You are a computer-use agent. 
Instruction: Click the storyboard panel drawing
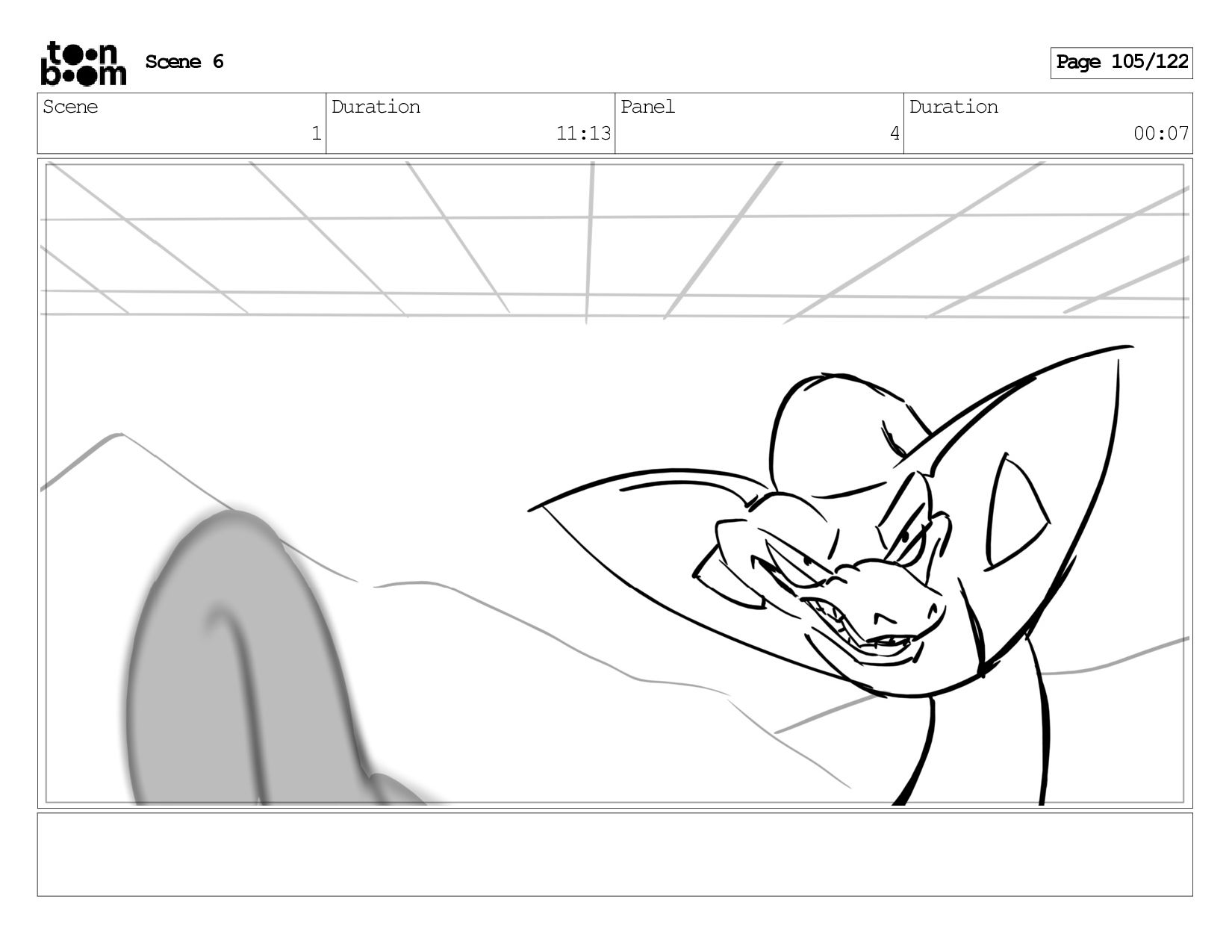tap(615, 483)
